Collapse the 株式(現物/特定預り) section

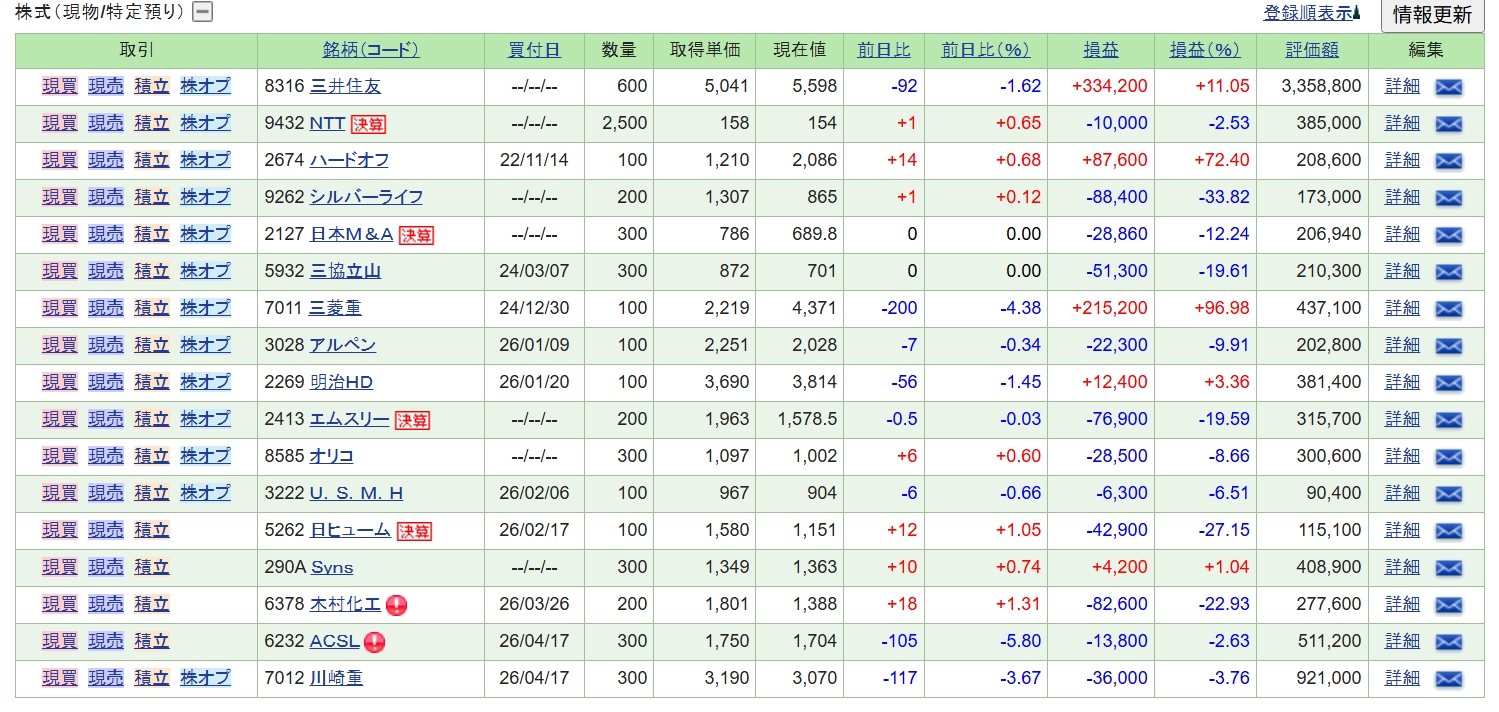[203, 13]
